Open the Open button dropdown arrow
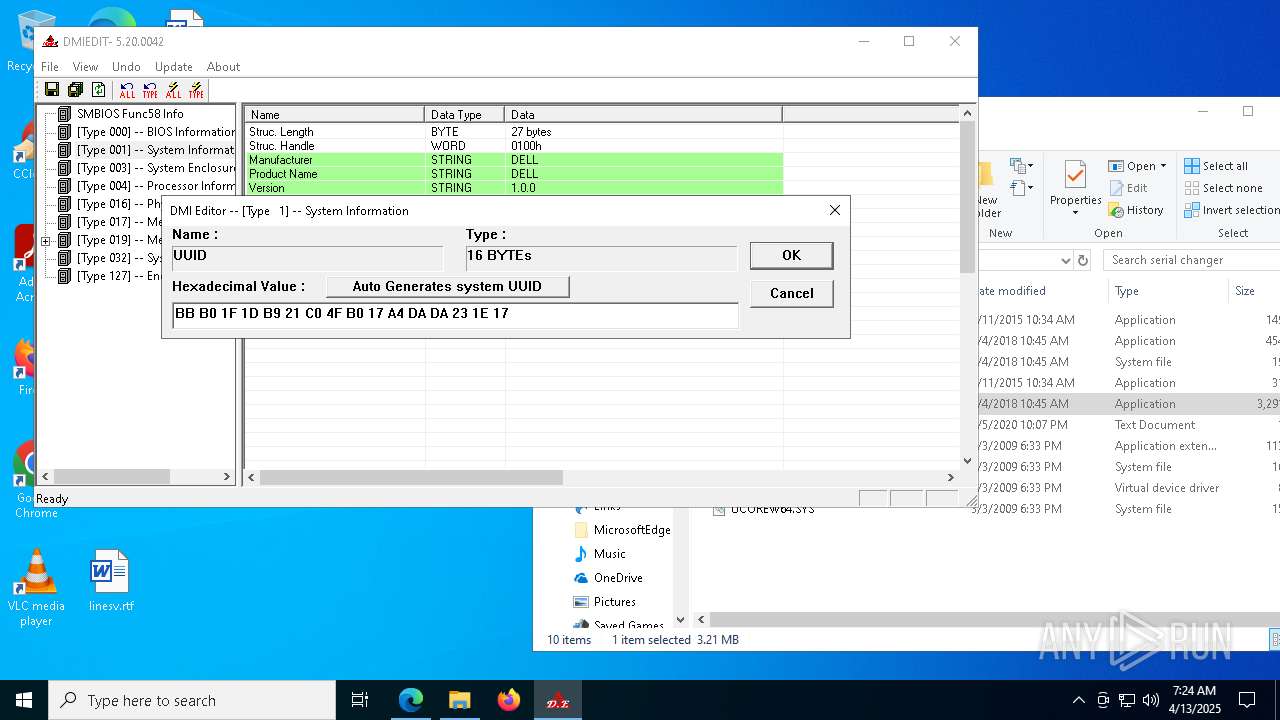Screen dimensions: 1280x720 click(1163, 166)
